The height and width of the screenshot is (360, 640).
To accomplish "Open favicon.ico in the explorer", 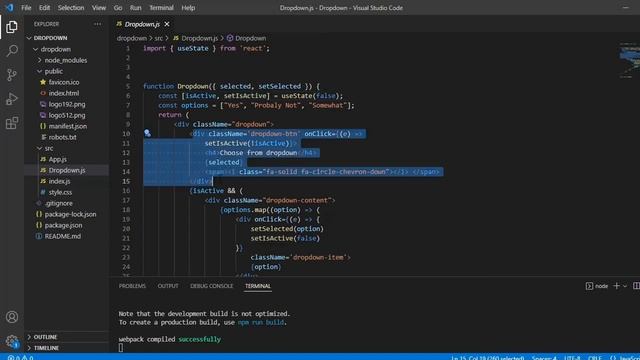I will 64,82.
